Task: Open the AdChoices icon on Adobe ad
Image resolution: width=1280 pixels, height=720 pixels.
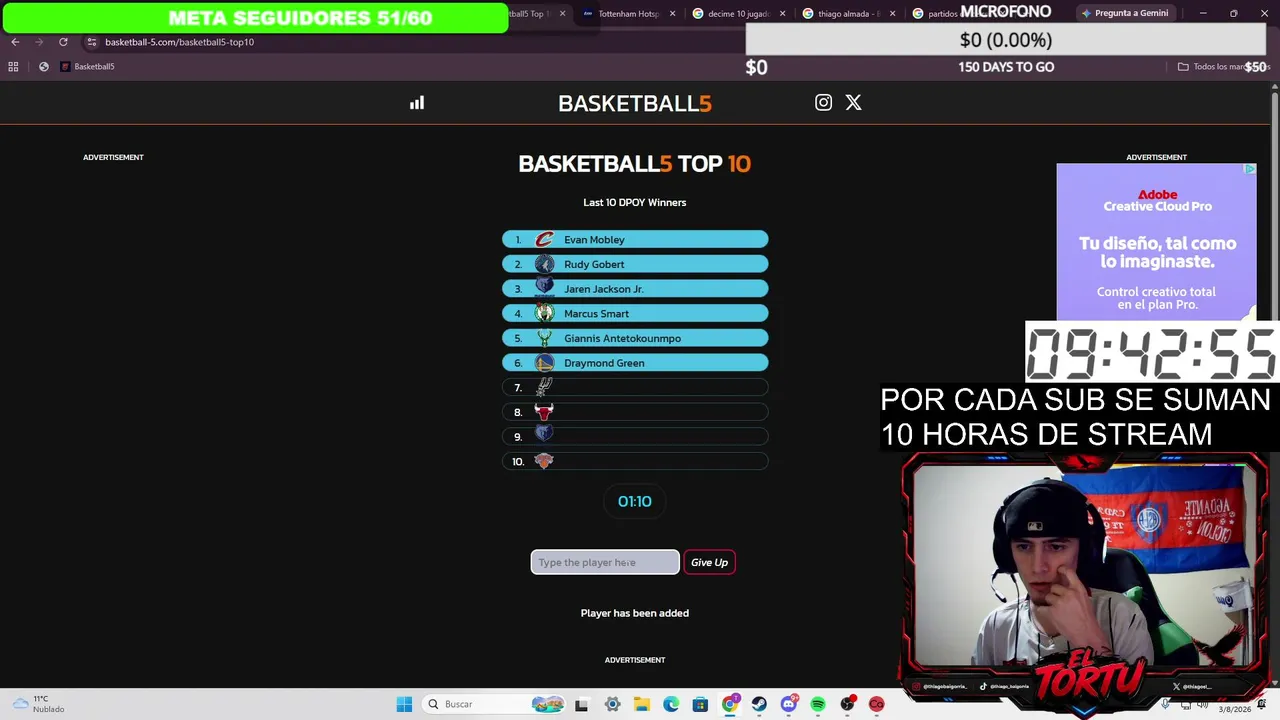Action: [x=1250, y=169]
